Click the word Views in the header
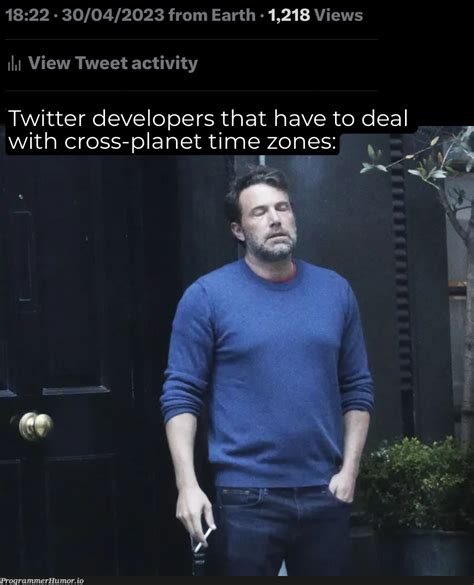The width and height of the screenshot is (474, 585). pos(338,15)
